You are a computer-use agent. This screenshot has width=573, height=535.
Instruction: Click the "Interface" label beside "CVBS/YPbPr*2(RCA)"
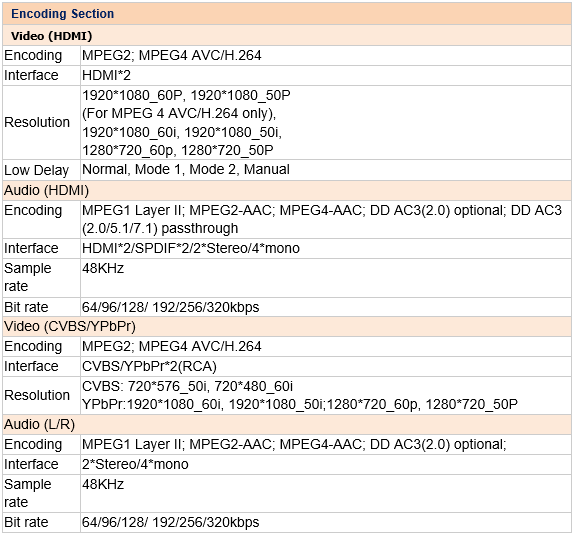[x=31, y=367]
